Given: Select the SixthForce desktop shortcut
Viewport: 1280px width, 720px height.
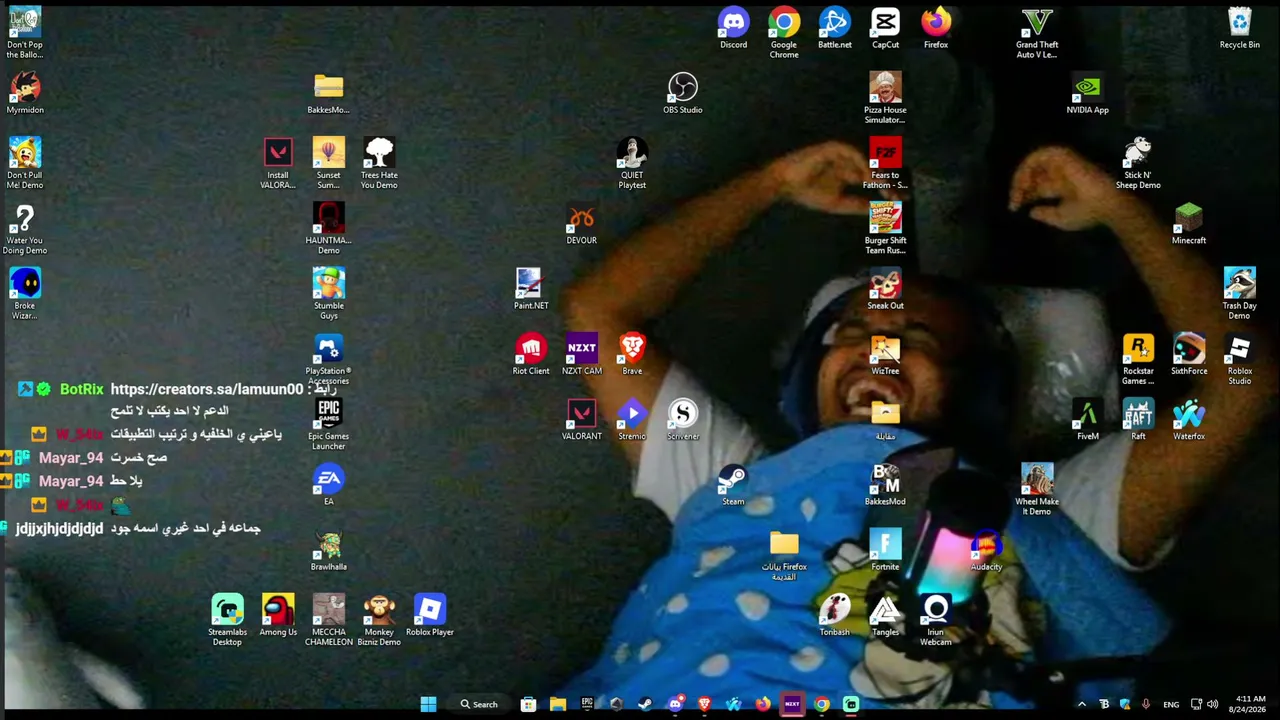Looking at the screenshot, I should tap(1189, 354).
